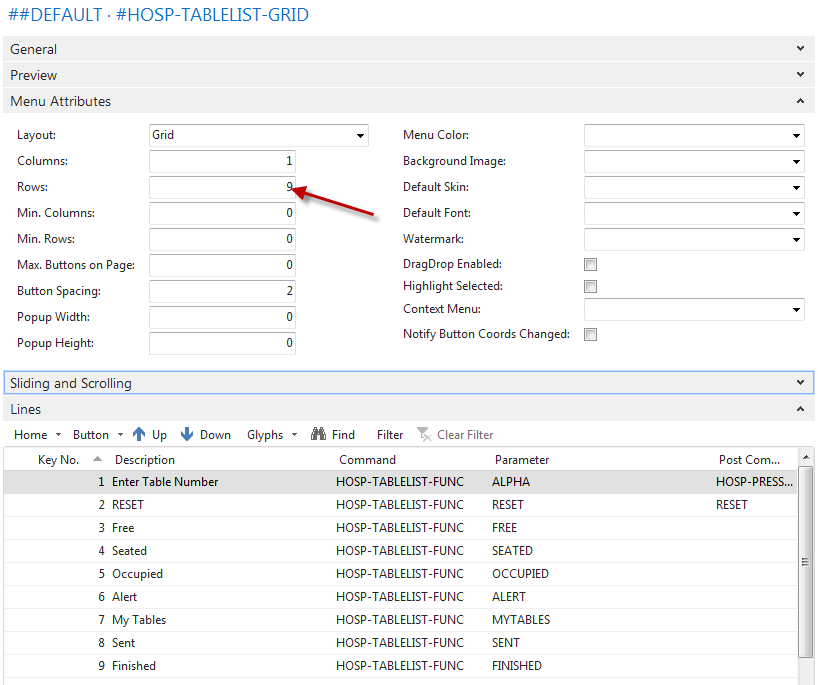The image size is (818, 685).
Task: Click the Clear Filter funnel icon
Action: pos(424,435)
